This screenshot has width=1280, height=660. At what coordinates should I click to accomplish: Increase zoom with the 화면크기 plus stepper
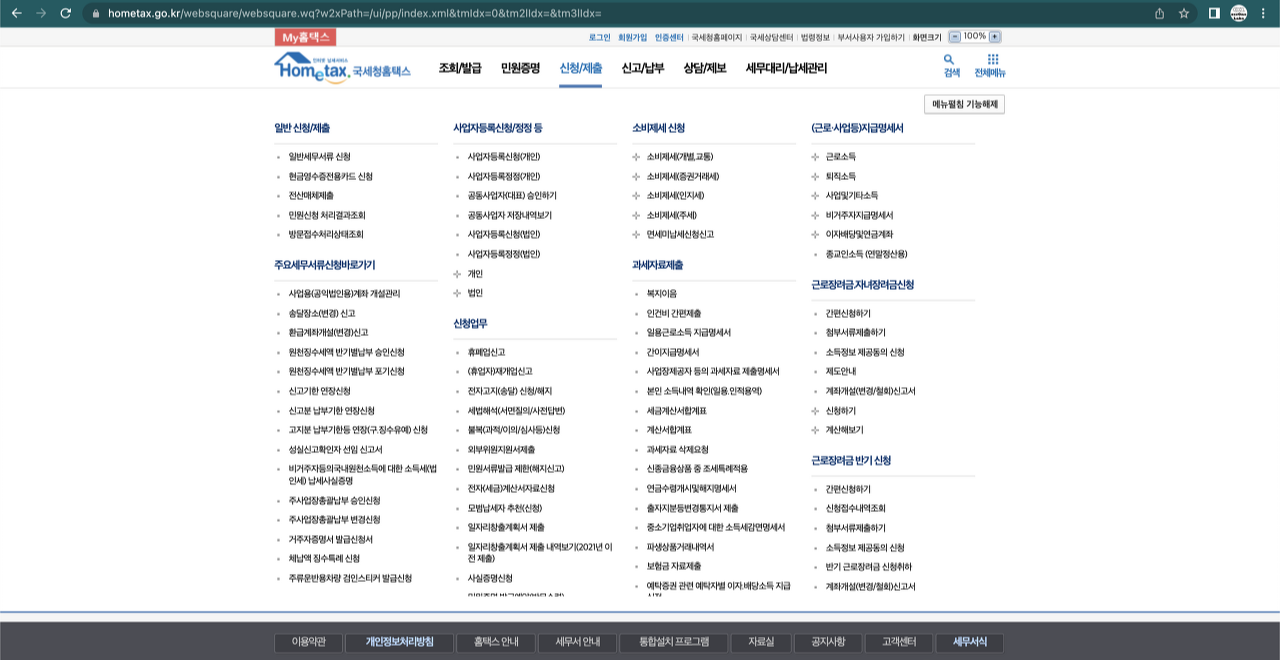(x=994, y=36)
